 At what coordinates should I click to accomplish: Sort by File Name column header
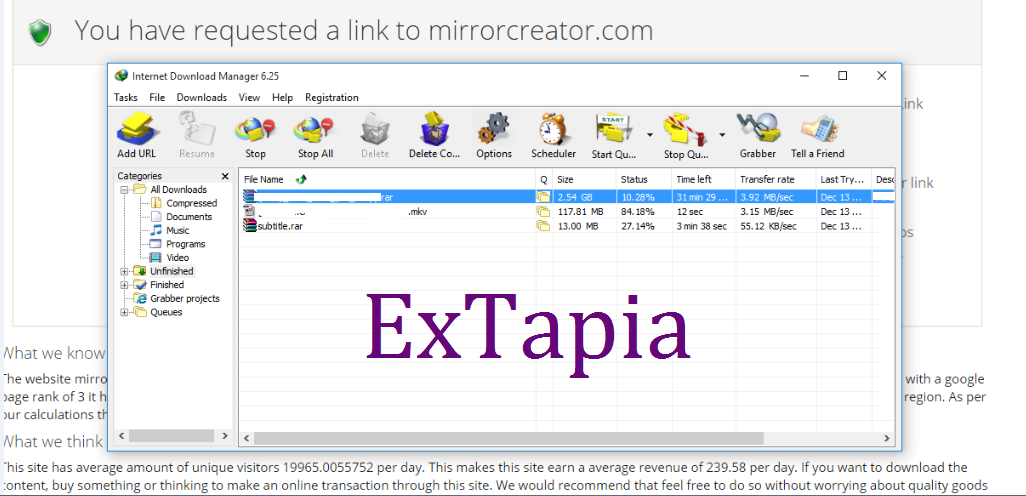pyautogui.click(x=387, y=179)
